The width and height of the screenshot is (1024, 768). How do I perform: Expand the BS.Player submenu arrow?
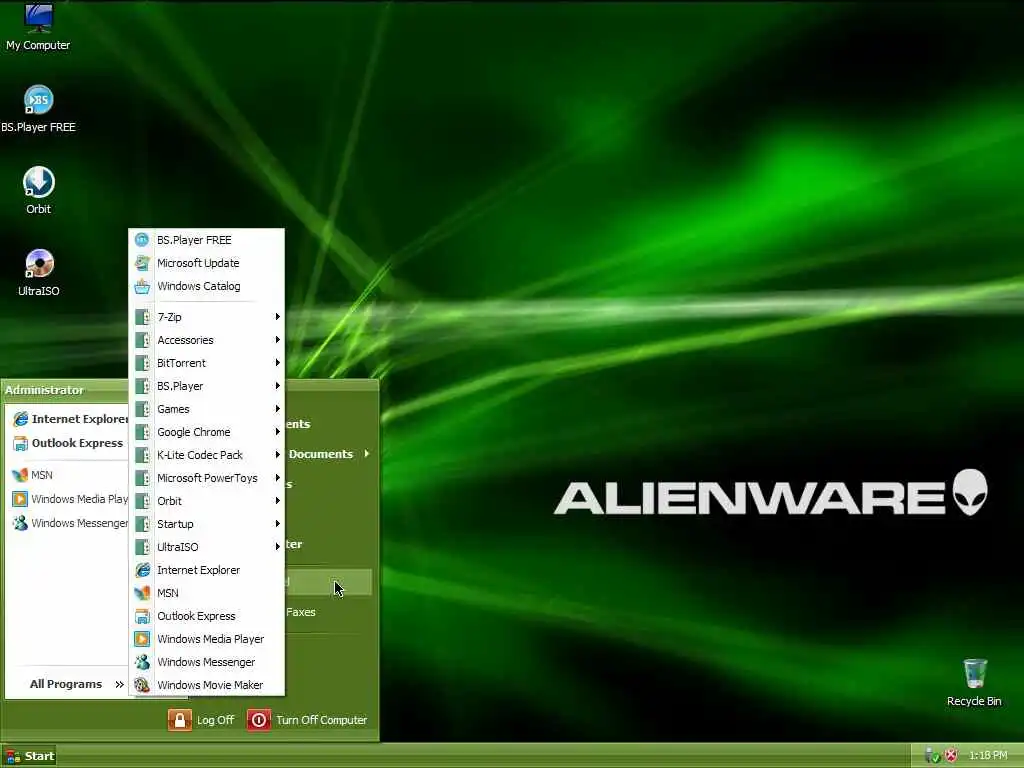click(278, 386)
